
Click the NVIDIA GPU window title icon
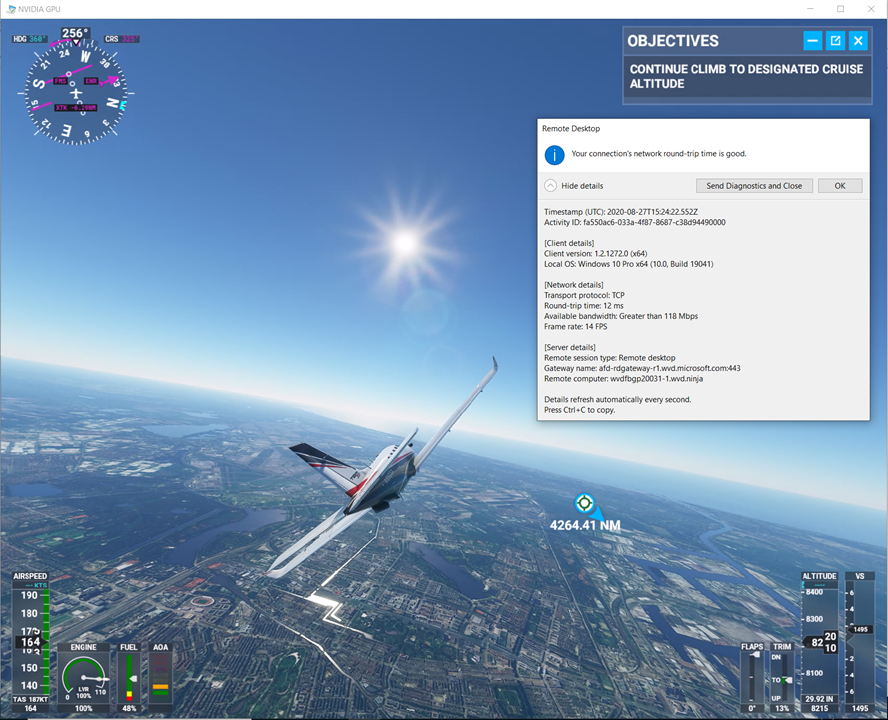(11, 9)
